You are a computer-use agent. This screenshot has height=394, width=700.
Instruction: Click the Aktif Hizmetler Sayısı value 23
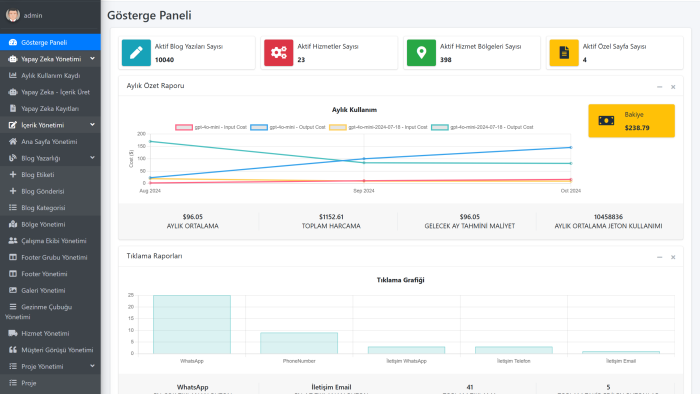tap(301, 60)
